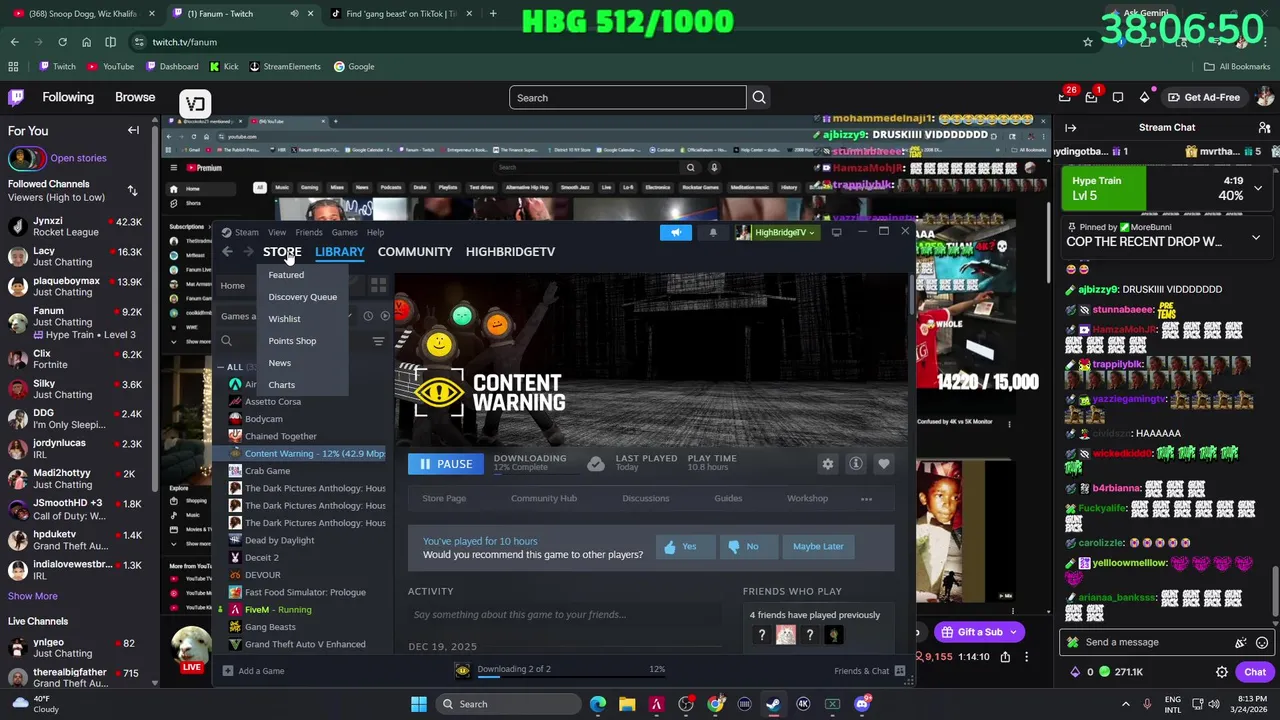
Task: Click Steam Big Picture mode monitor icon
Action: tap(836, 232)
